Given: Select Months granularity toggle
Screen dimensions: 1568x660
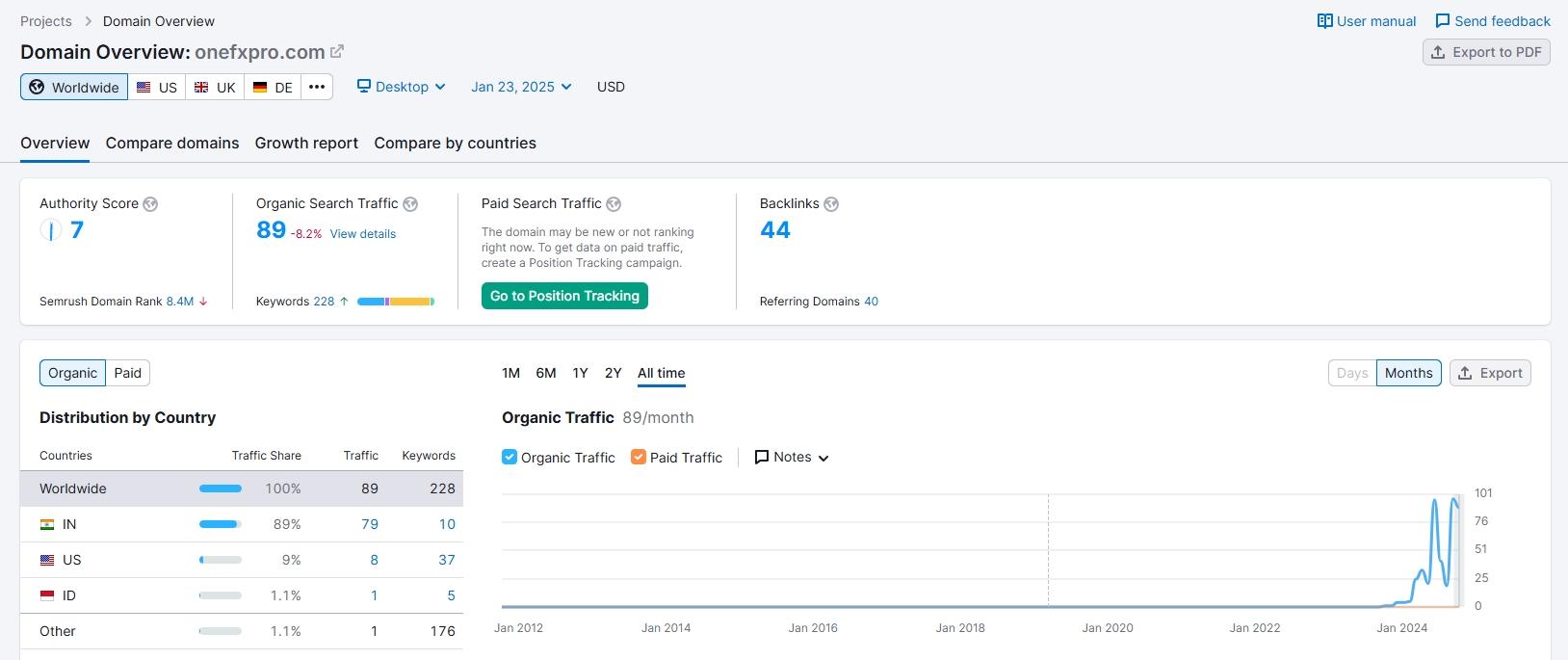Looking at the screenshot, I should click(1409, 373).
